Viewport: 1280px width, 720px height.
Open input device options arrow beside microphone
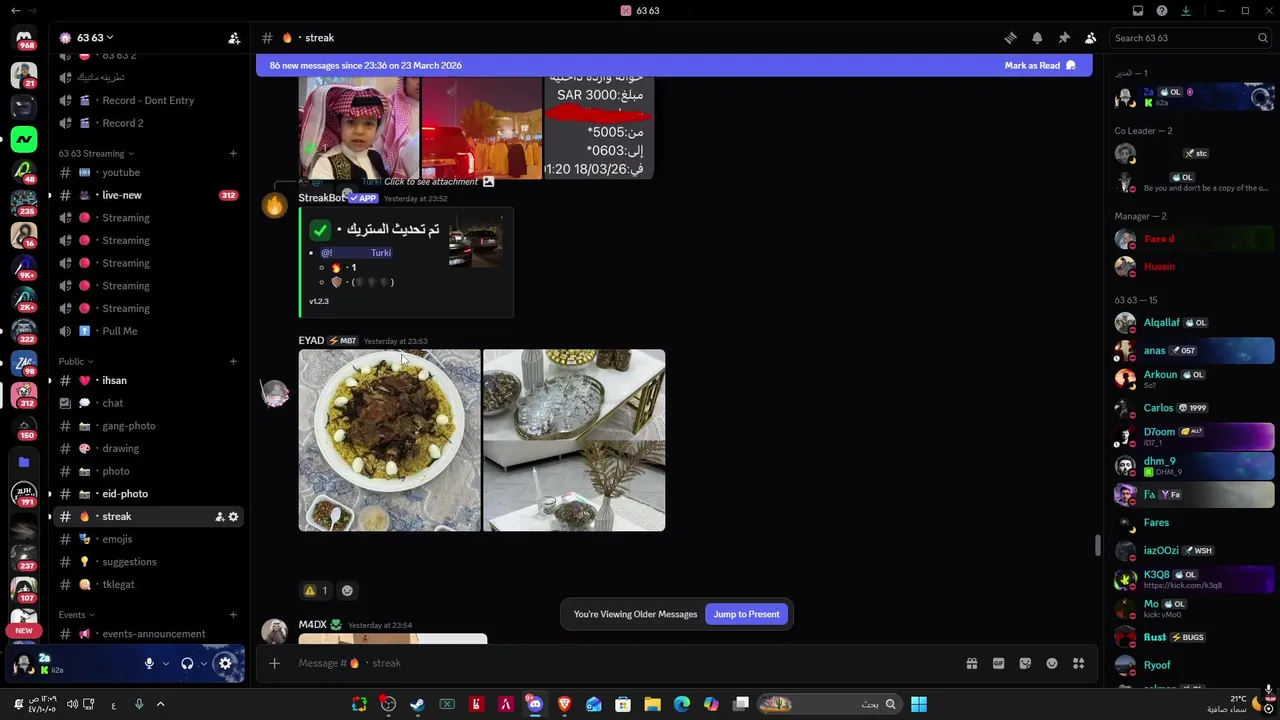coord(166,663)
